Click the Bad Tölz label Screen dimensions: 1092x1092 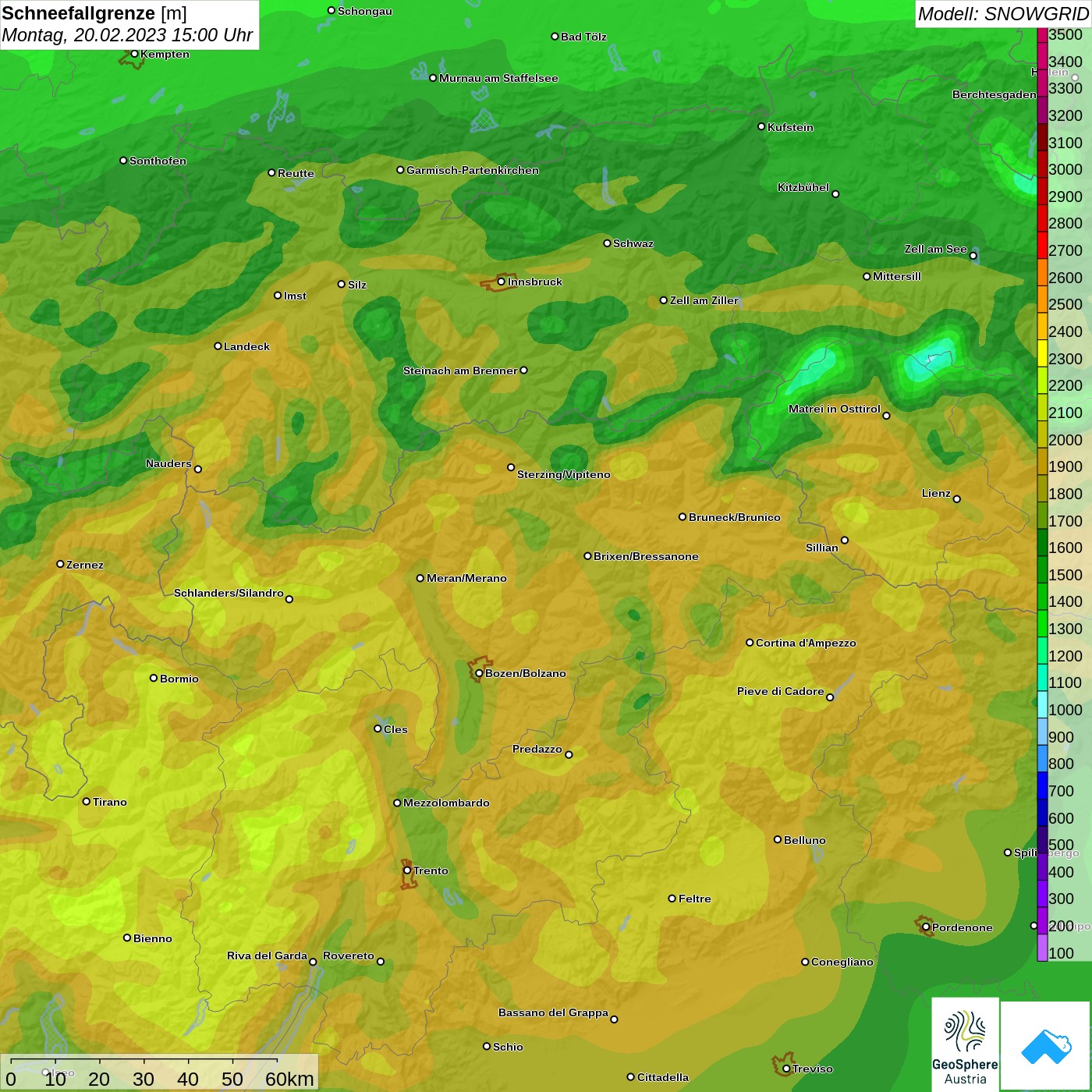(x=583, y=37)
